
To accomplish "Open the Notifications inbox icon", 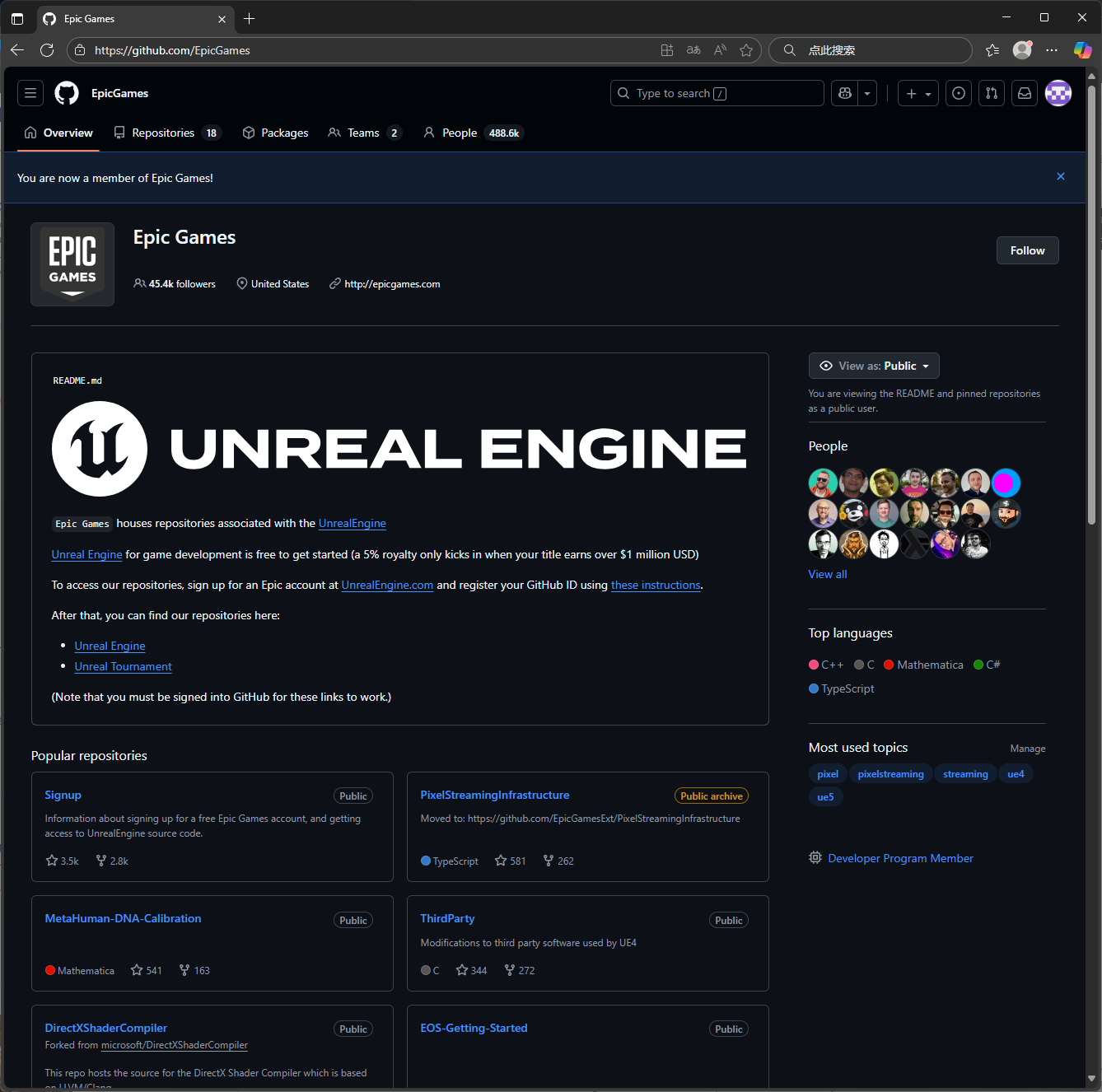I will point(1025,93).
